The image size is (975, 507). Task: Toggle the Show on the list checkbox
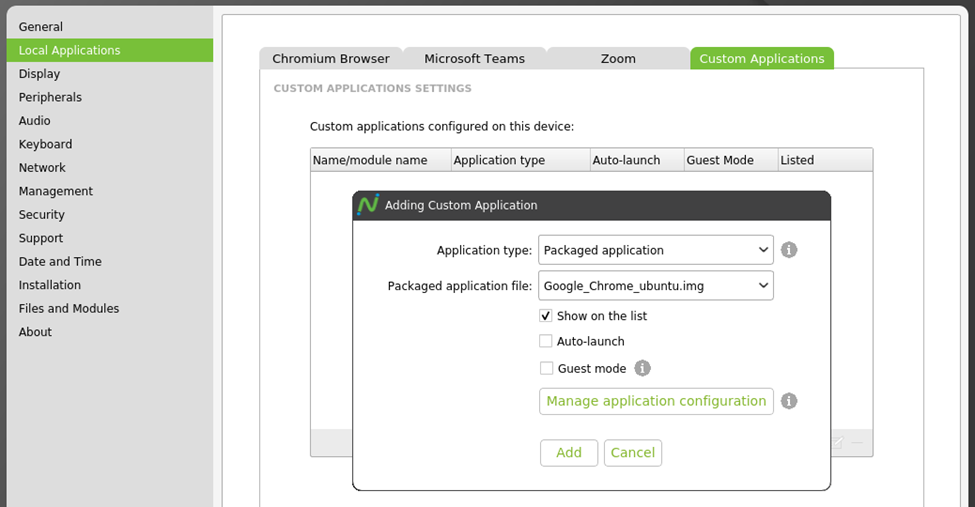tap(545, 315)
